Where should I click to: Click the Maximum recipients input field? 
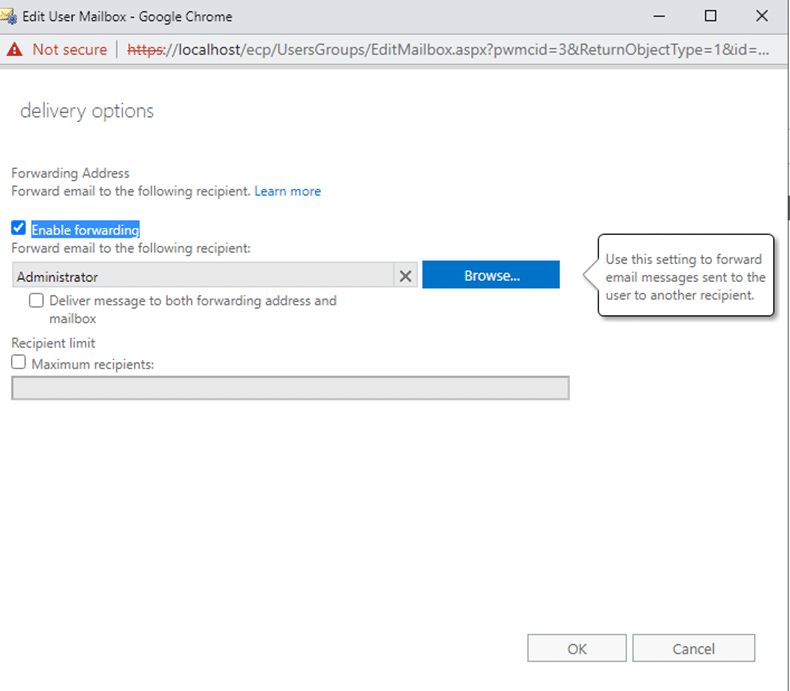(x=291, y=388)
